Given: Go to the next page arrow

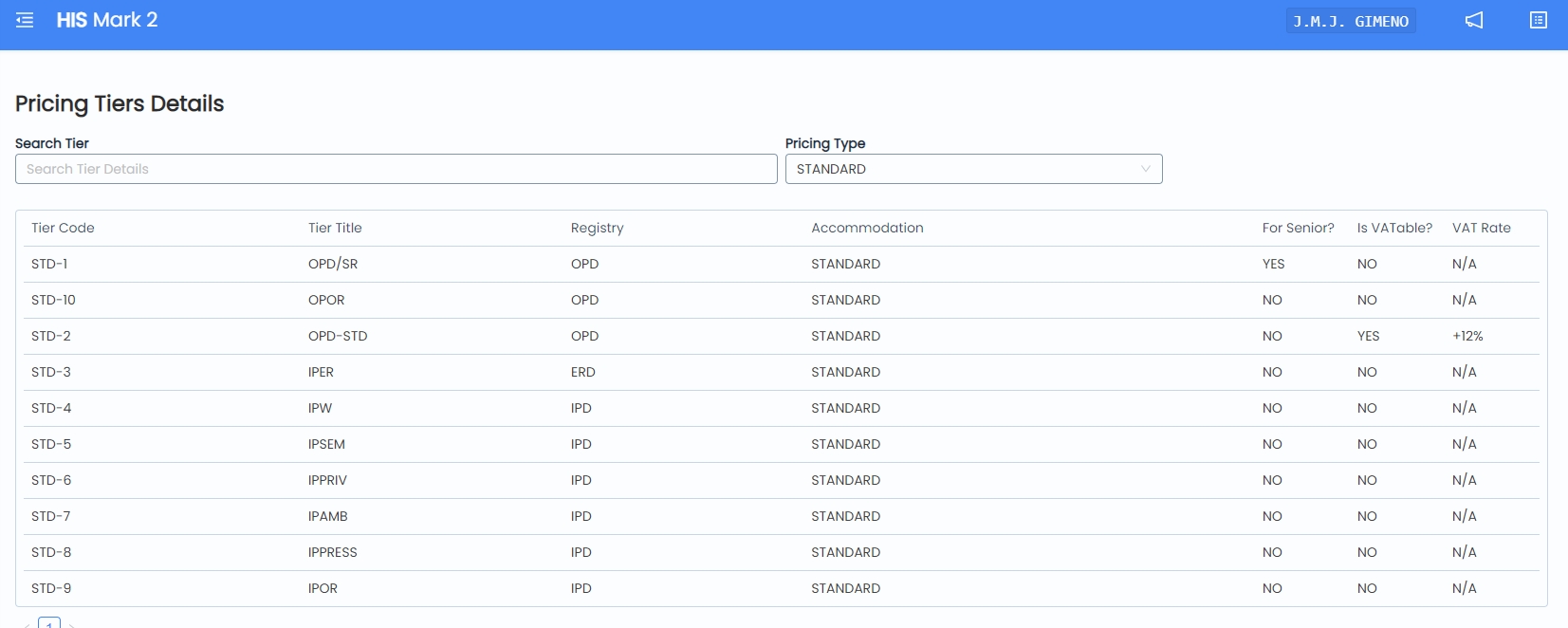Looking at the screenshot, I should tap(72, 624).
